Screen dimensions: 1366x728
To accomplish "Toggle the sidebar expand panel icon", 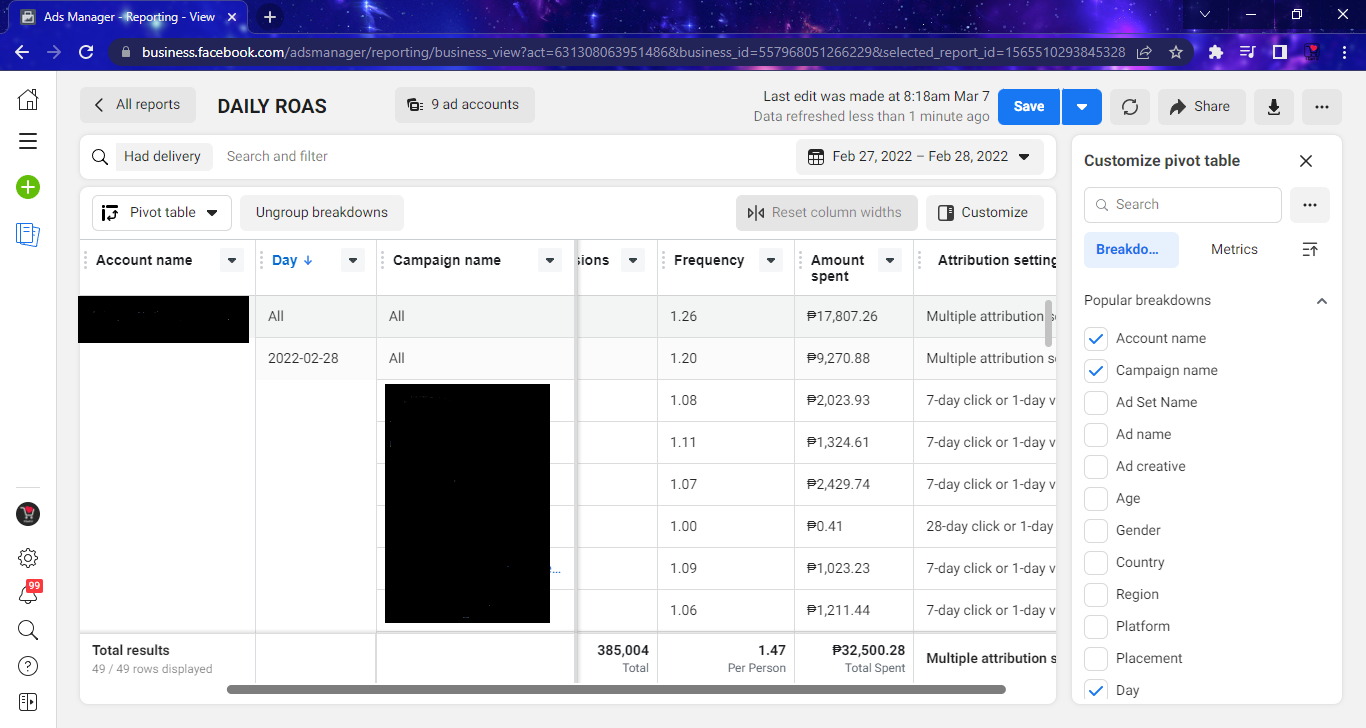I will point(28,702).
